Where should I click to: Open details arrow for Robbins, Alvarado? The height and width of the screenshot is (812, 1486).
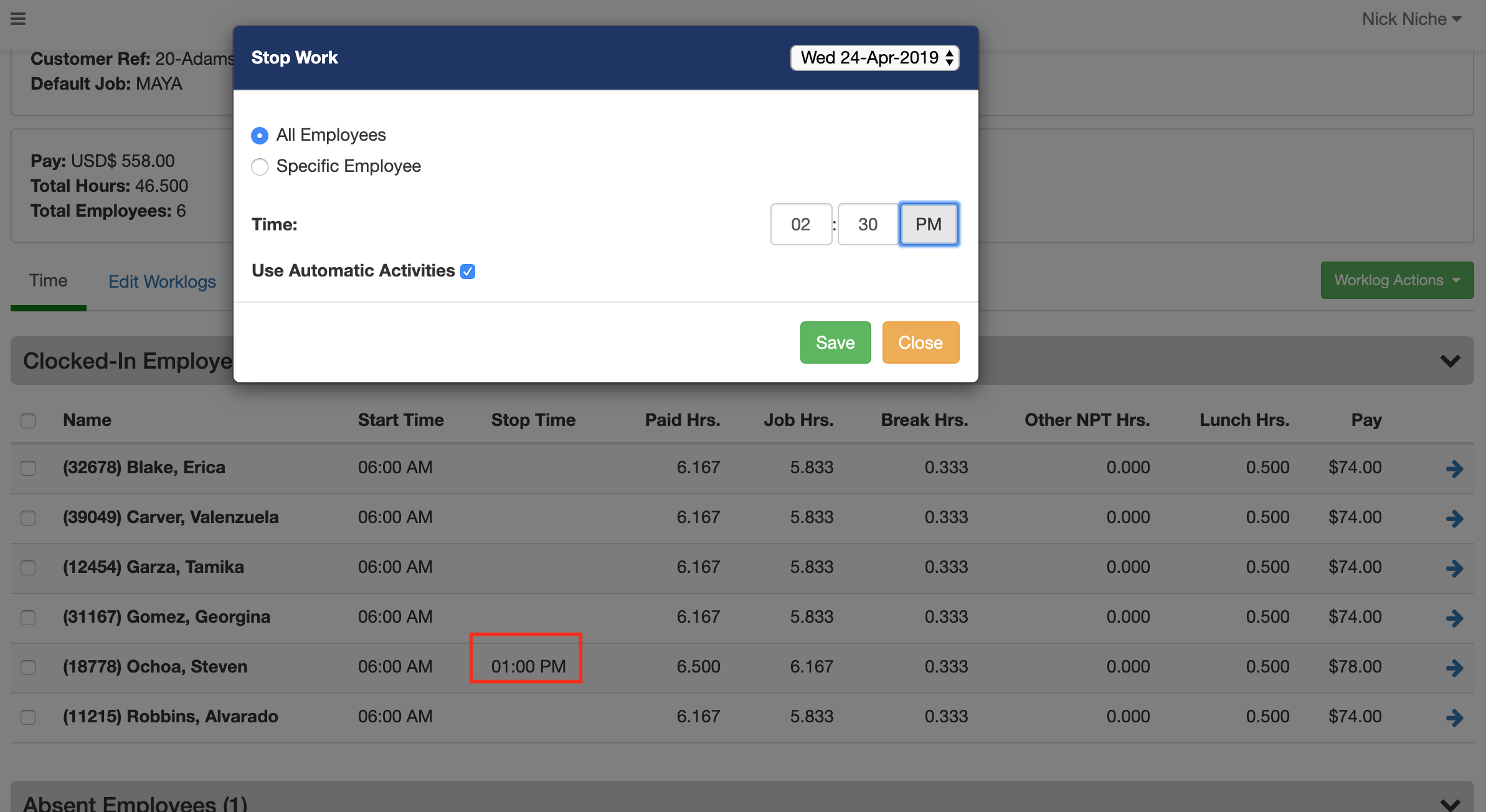pyautogui.click(x=1454, y=717)
